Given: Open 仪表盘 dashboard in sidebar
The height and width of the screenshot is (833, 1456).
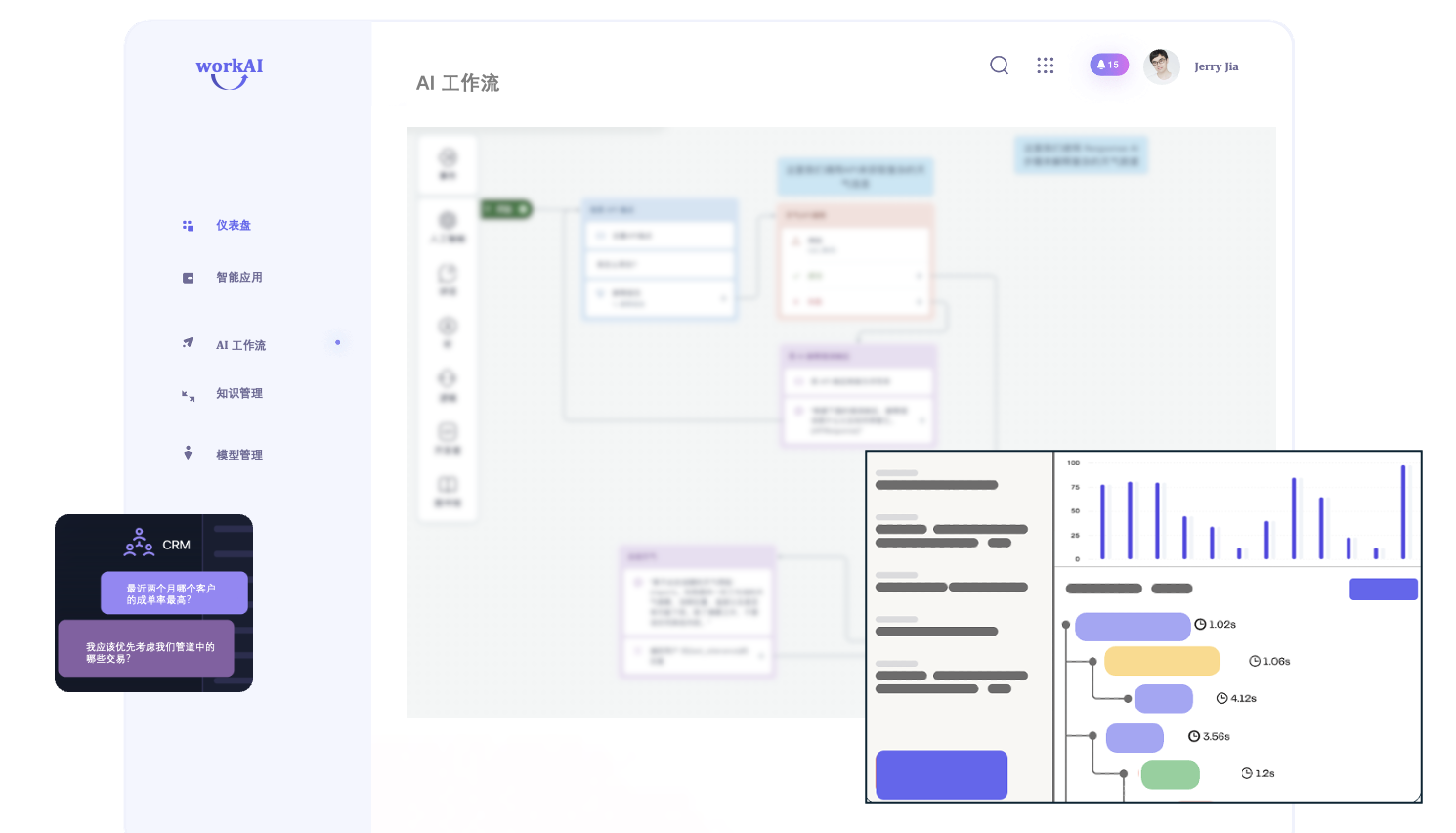Looking at the screenshot, I should pos(234,225).
